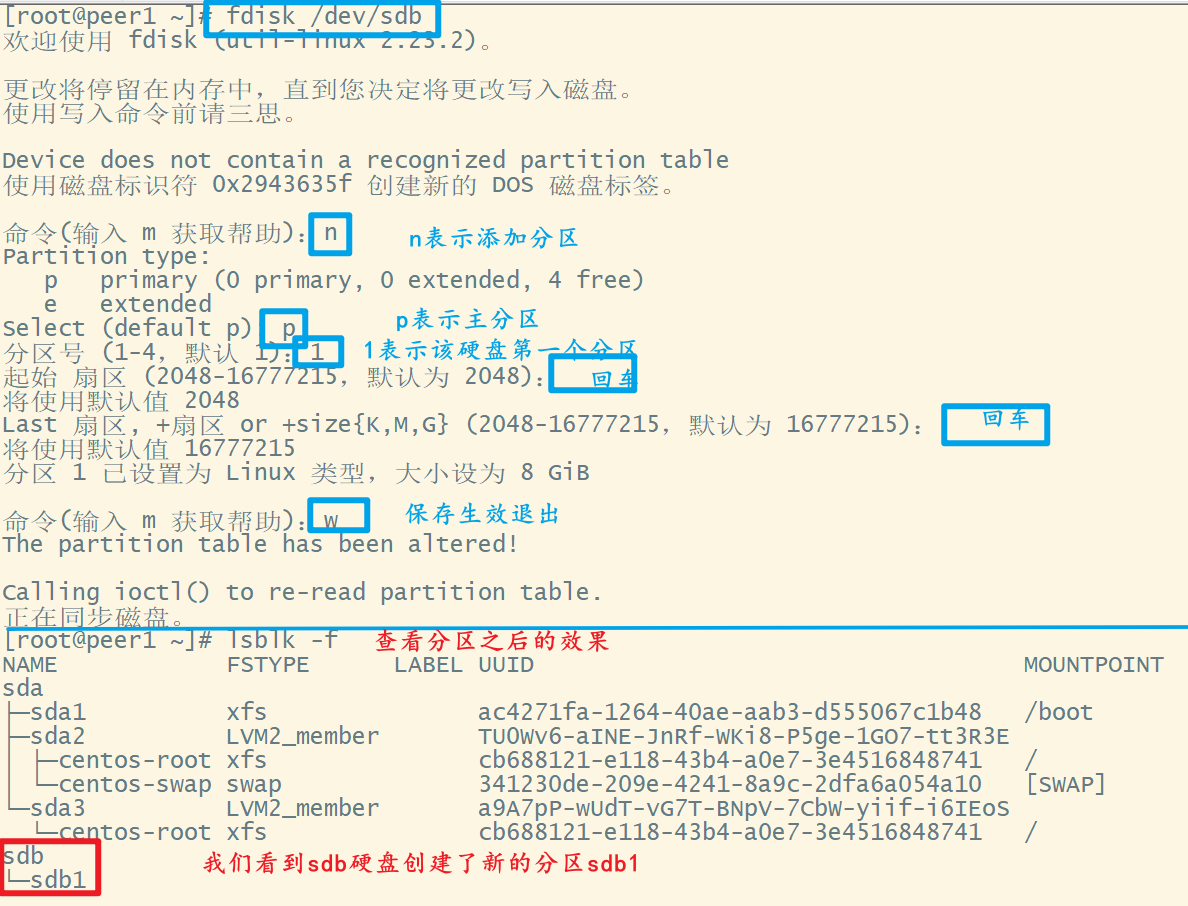Click the boxed 'n' command input
Viewport: 1188px width, 906px height.
[x=330, y=233]
